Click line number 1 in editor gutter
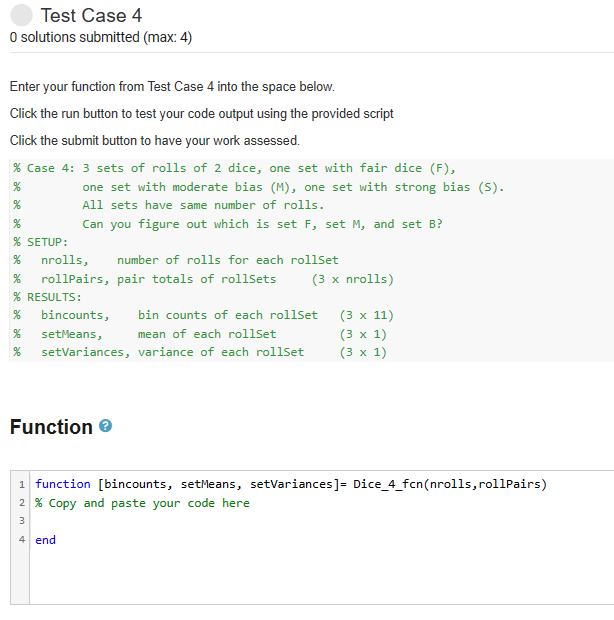Viewport: 614px width, 620px height. [22, 484]
